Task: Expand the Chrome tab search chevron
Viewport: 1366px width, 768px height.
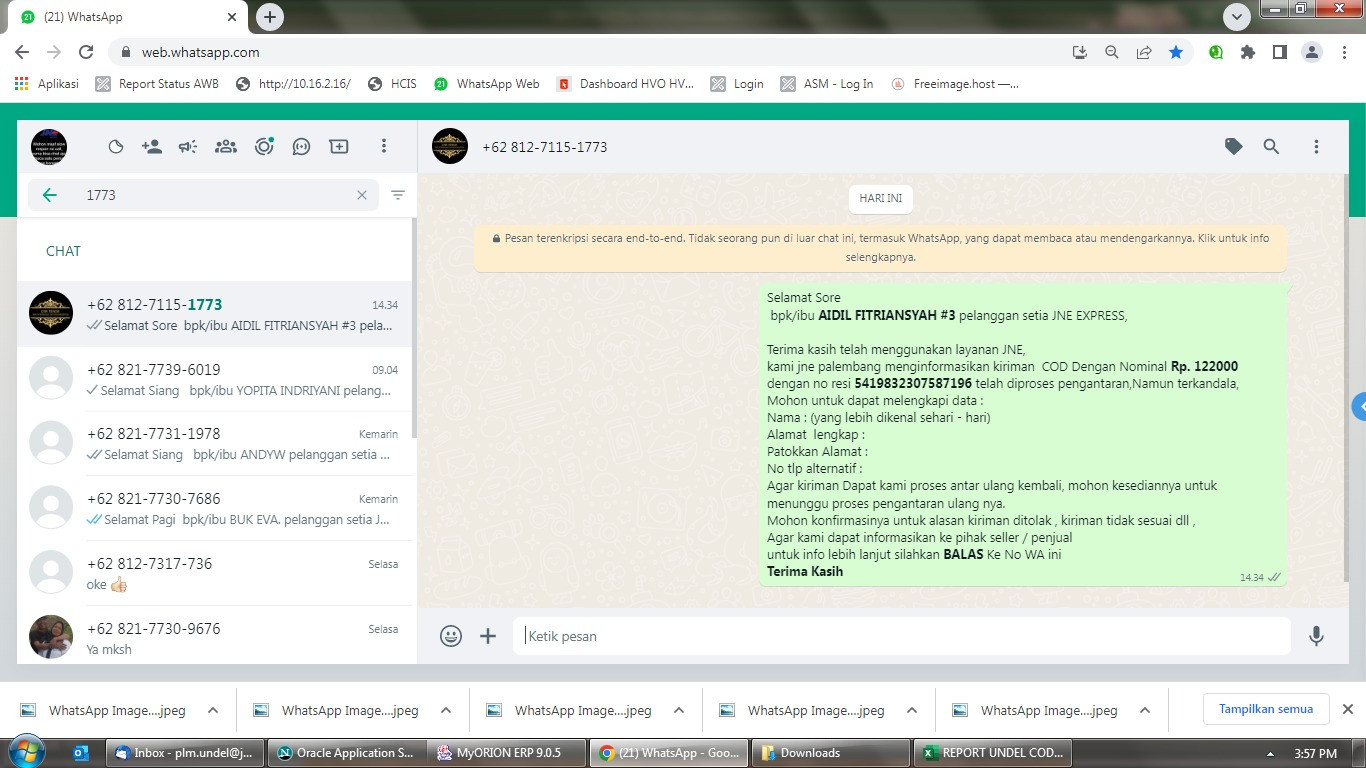Action: coord(1237,17)
